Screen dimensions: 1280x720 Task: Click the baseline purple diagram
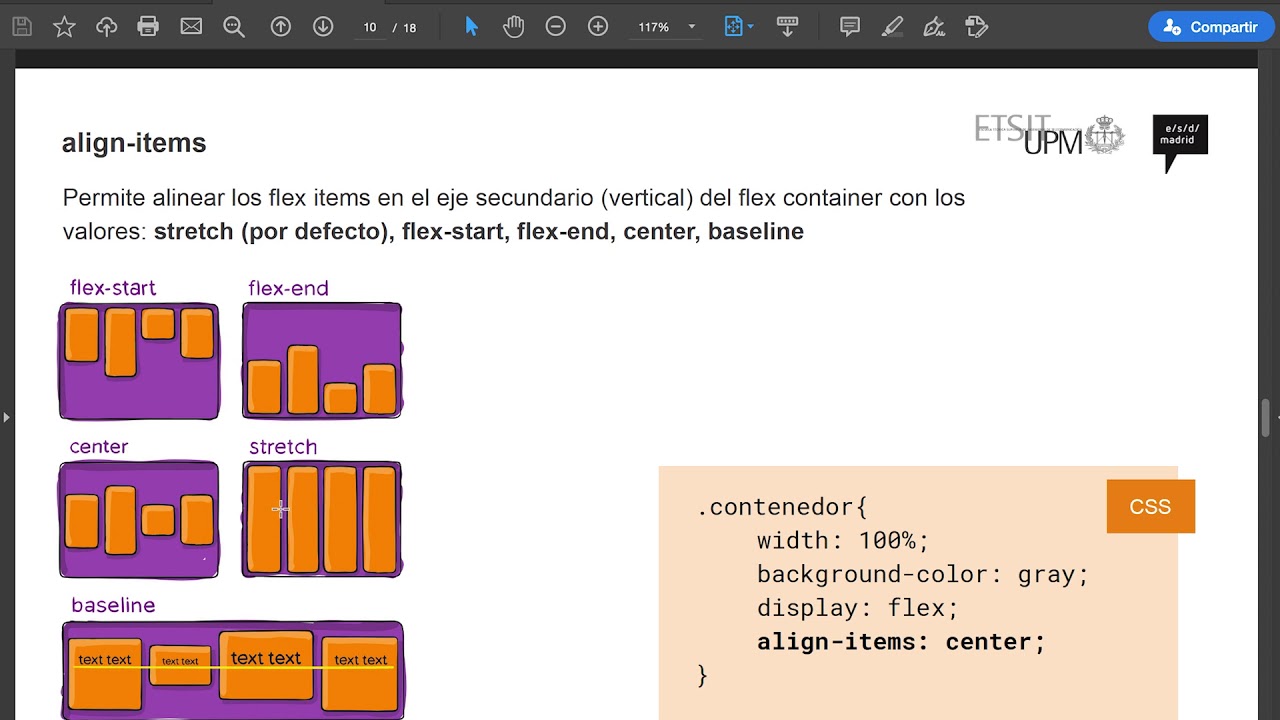233,670
